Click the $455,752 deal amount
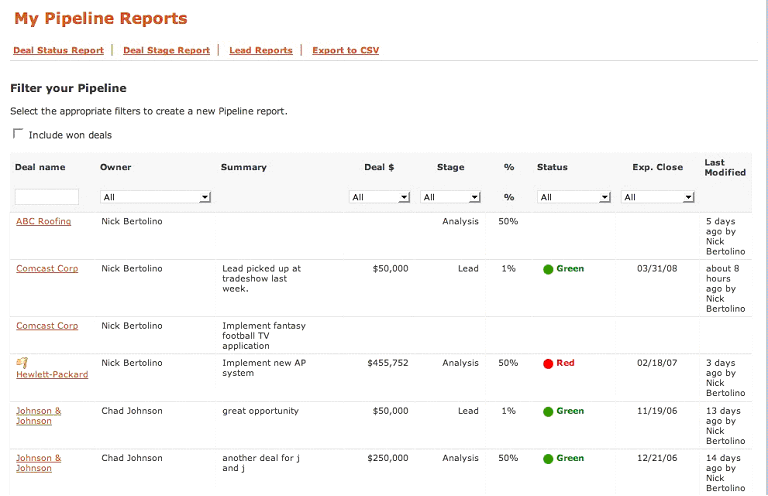 click(388, 363)
